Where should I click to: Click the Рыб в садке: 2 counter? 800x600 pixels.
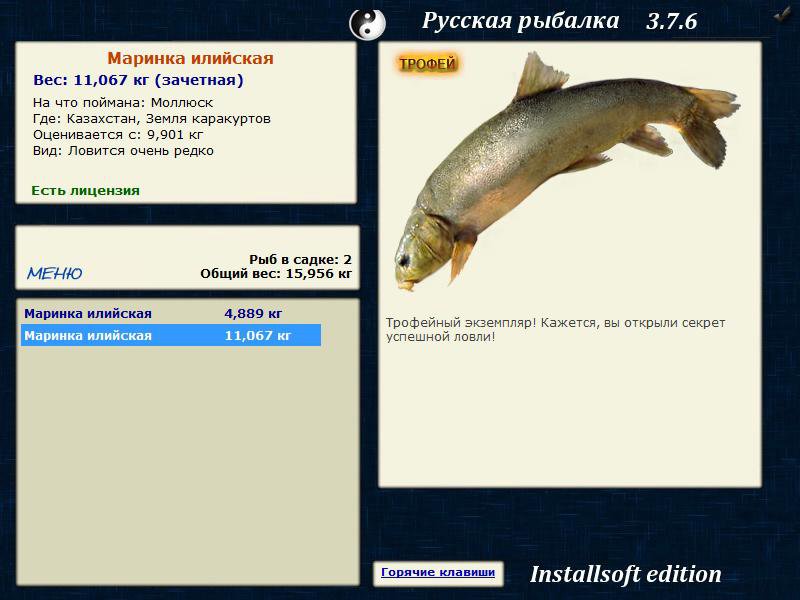point(301,260)
